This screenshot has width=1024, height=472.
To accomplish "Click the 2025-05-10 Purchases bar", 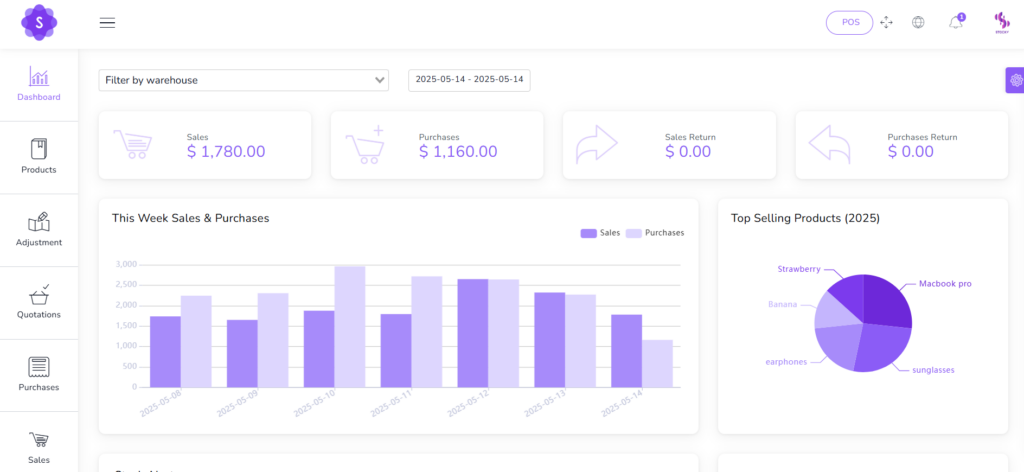I will pos(350,326).
